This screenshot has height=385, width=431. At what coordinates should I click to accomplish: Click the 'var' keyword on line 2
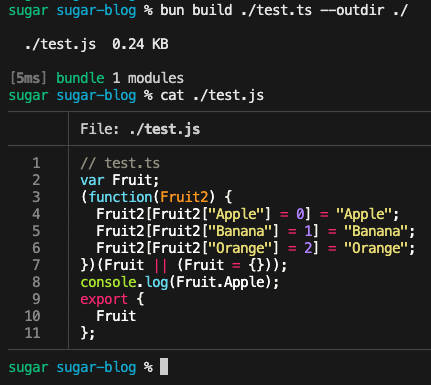coord(92,180)
